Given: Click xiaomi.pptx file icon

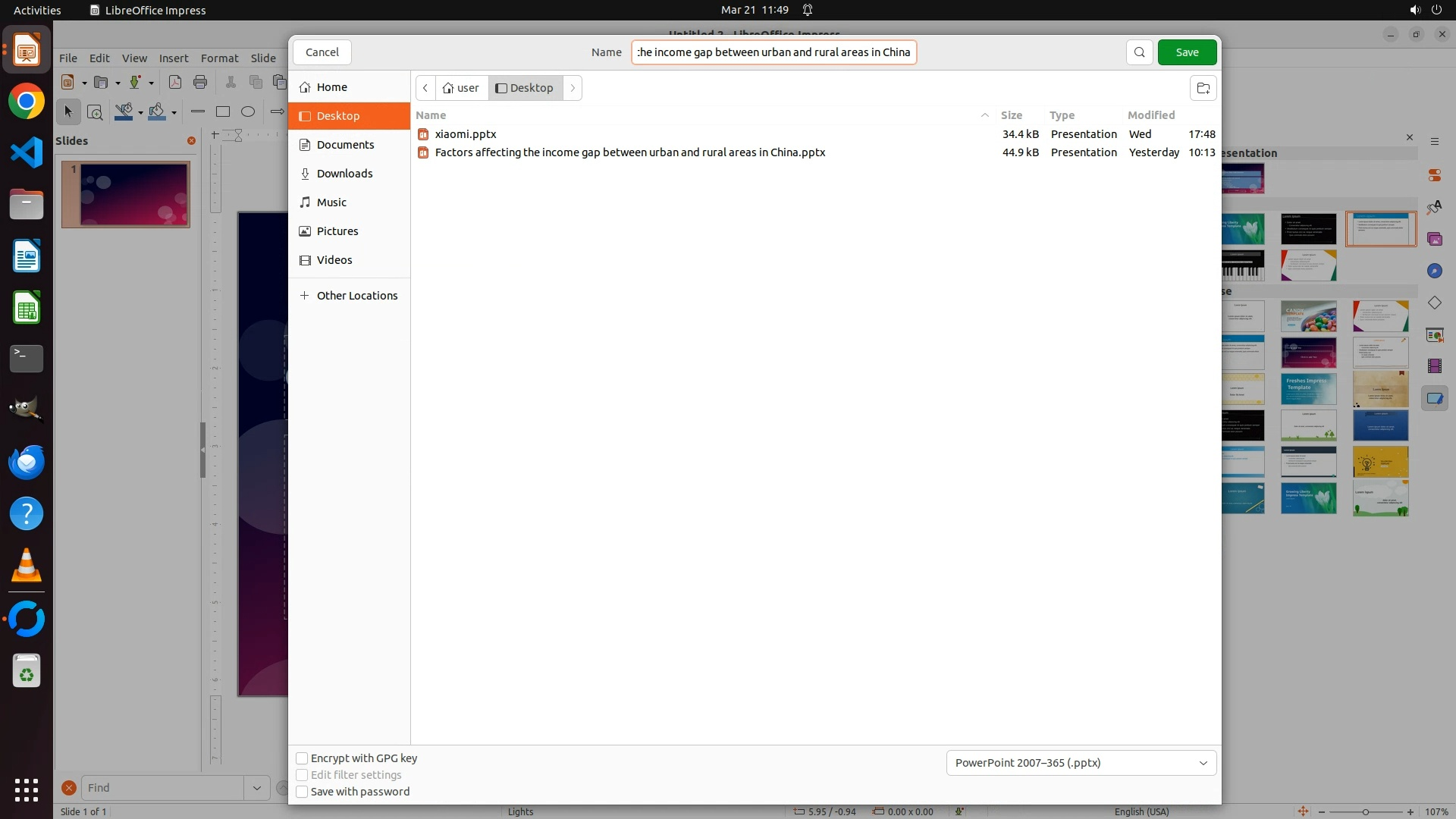Looking at the screenshot, I should pos(423,134).
